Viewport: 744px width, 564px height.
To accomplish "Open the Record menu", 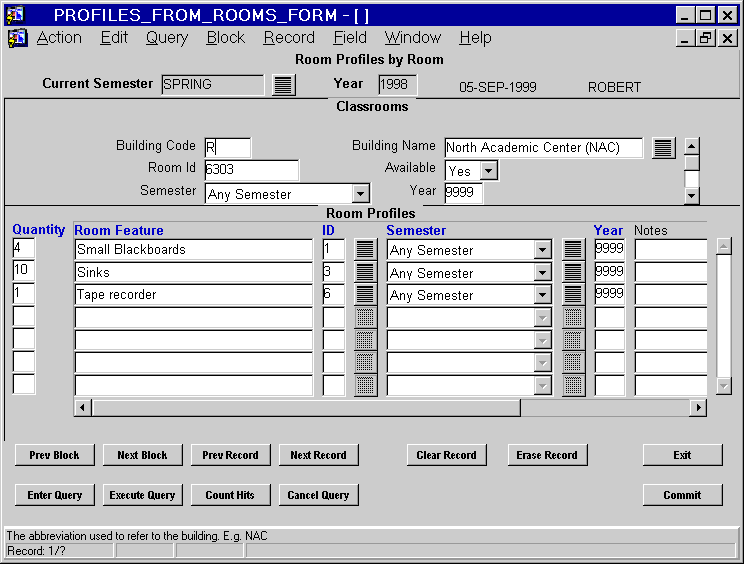I will pyautogui.click(x=289, y=37).
